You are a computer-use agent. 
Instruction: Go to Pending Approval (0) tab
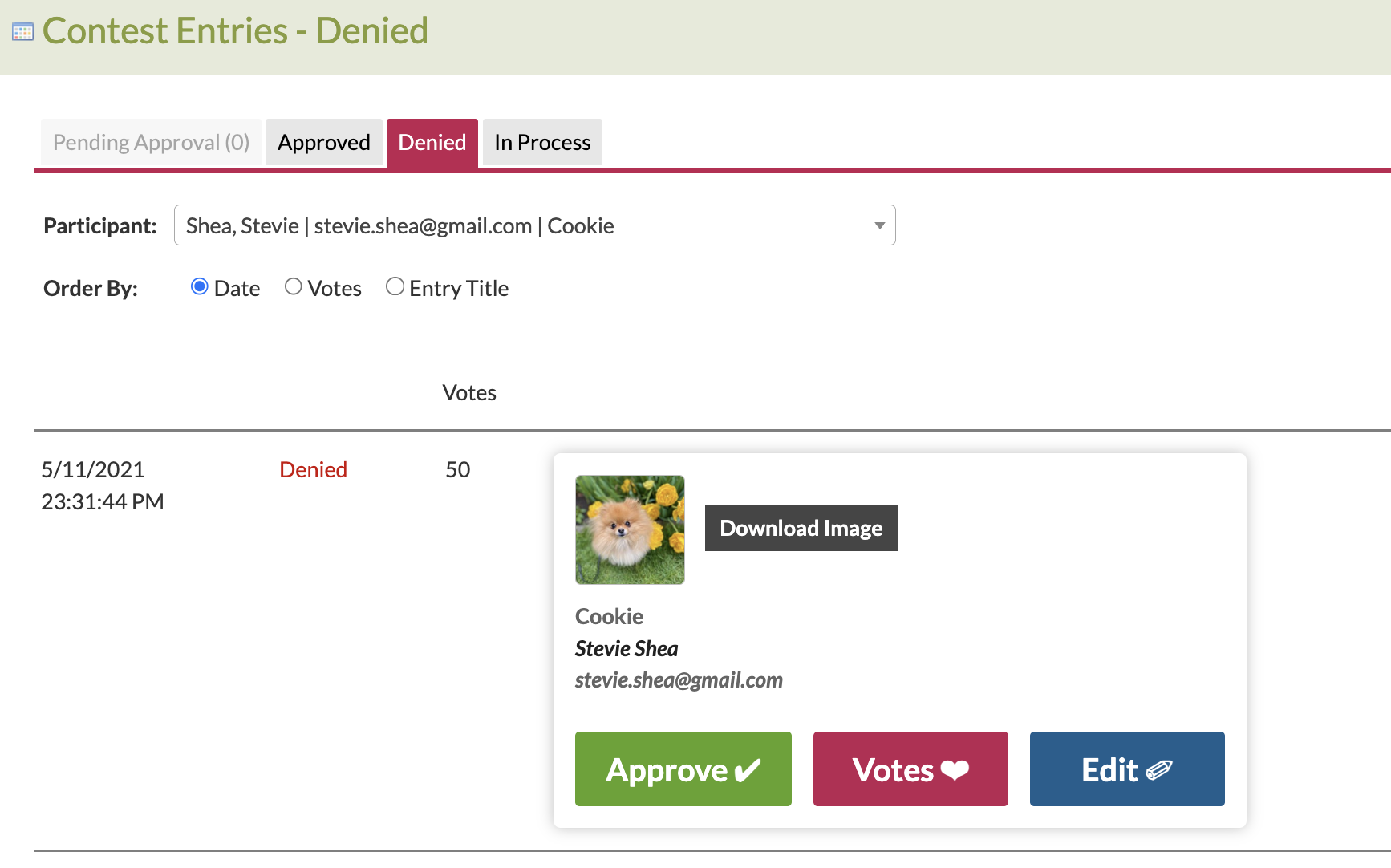tap(151, 143)
